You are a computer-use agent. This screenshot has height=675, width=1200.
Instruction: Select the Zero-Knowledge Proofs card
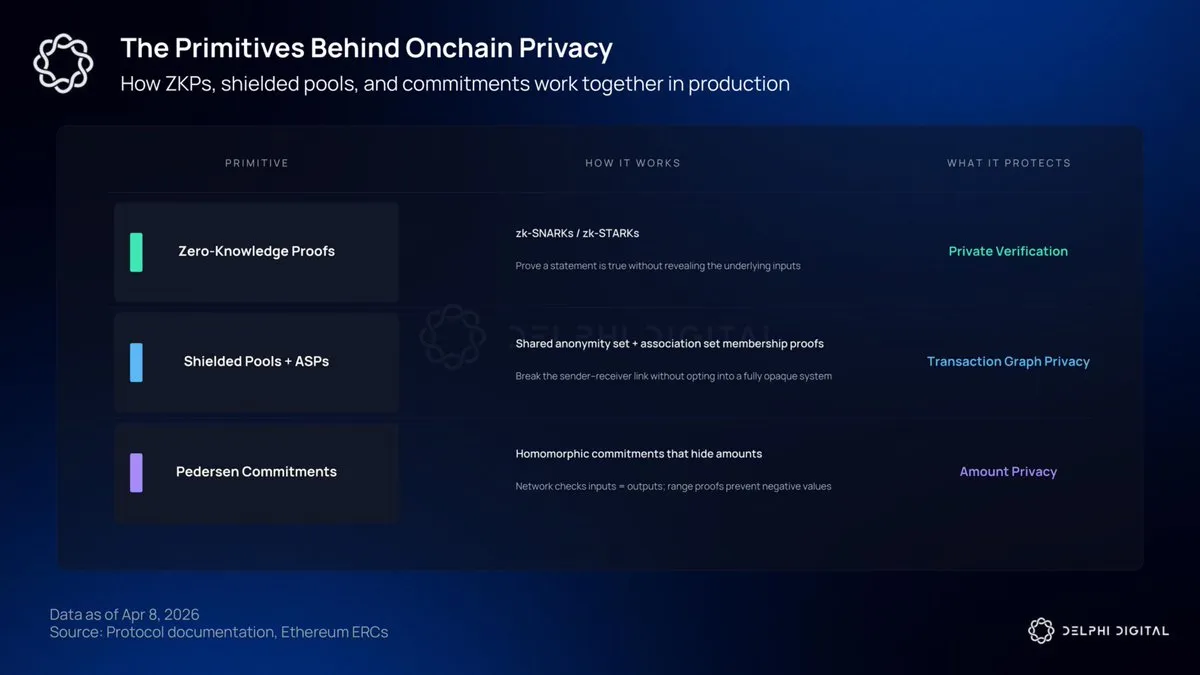[256, 252]
